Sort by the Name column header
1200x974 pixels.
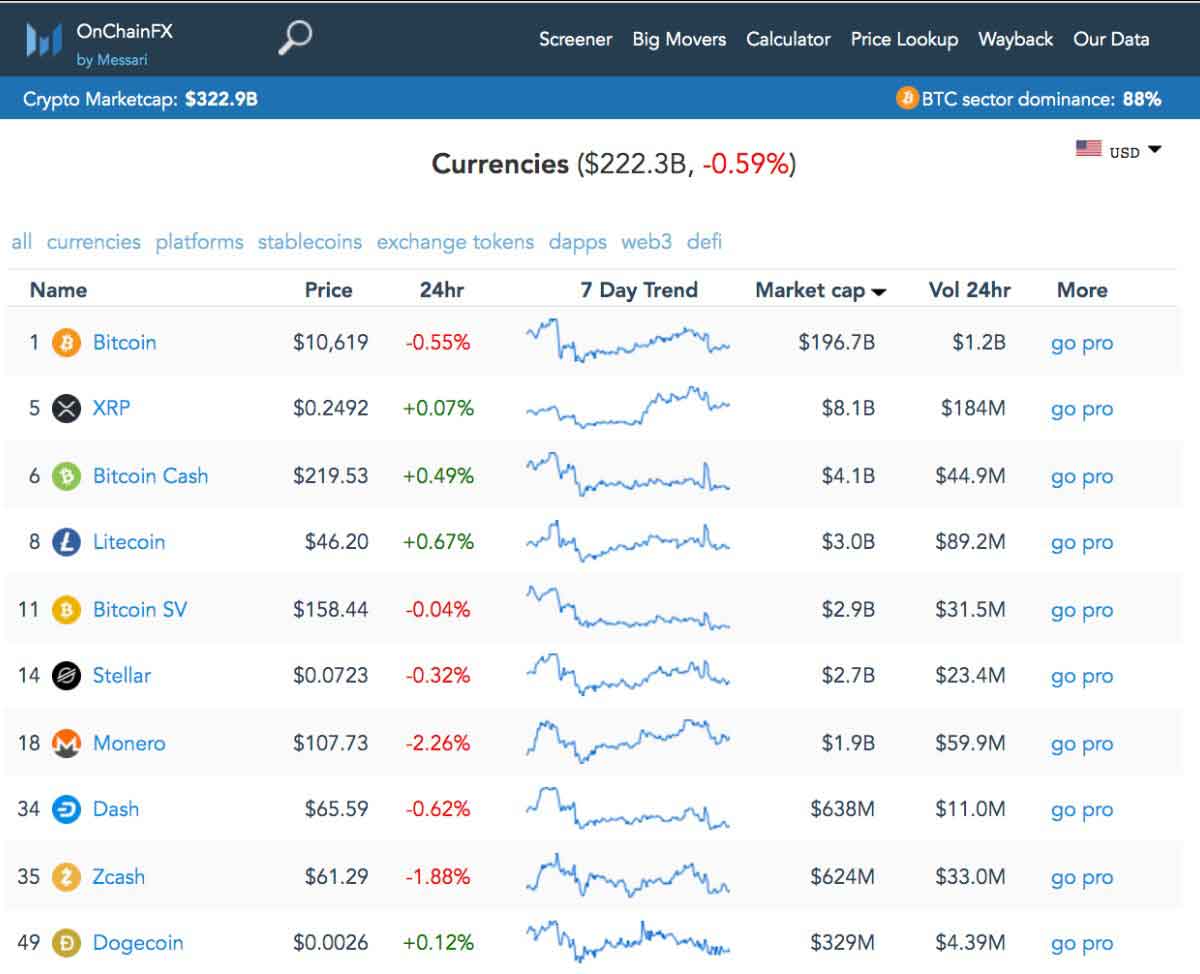pos(58,290)
